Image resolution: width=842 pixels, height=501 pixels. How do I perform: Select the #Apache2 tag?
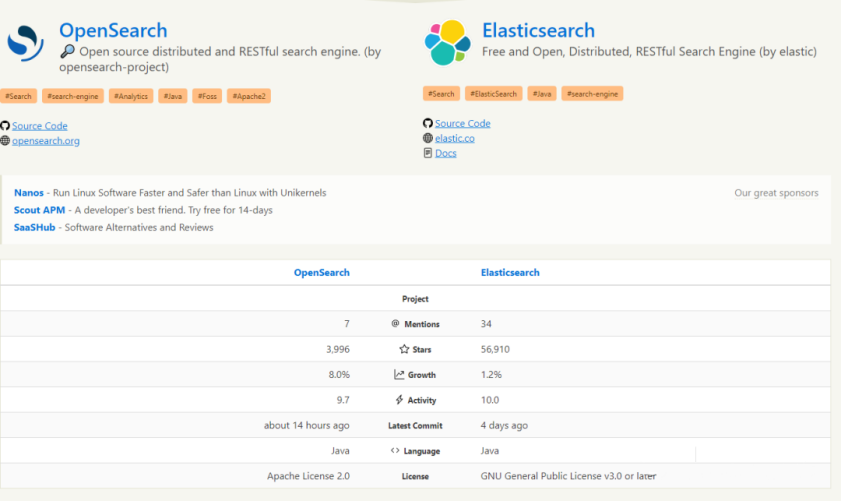[x=249, y=96]
